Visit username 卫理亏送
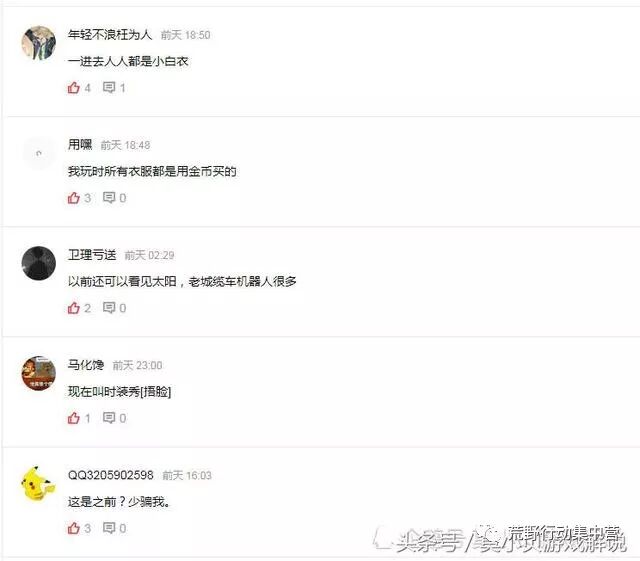The height and width of the screenshot is (561, 640). [92, 255]
